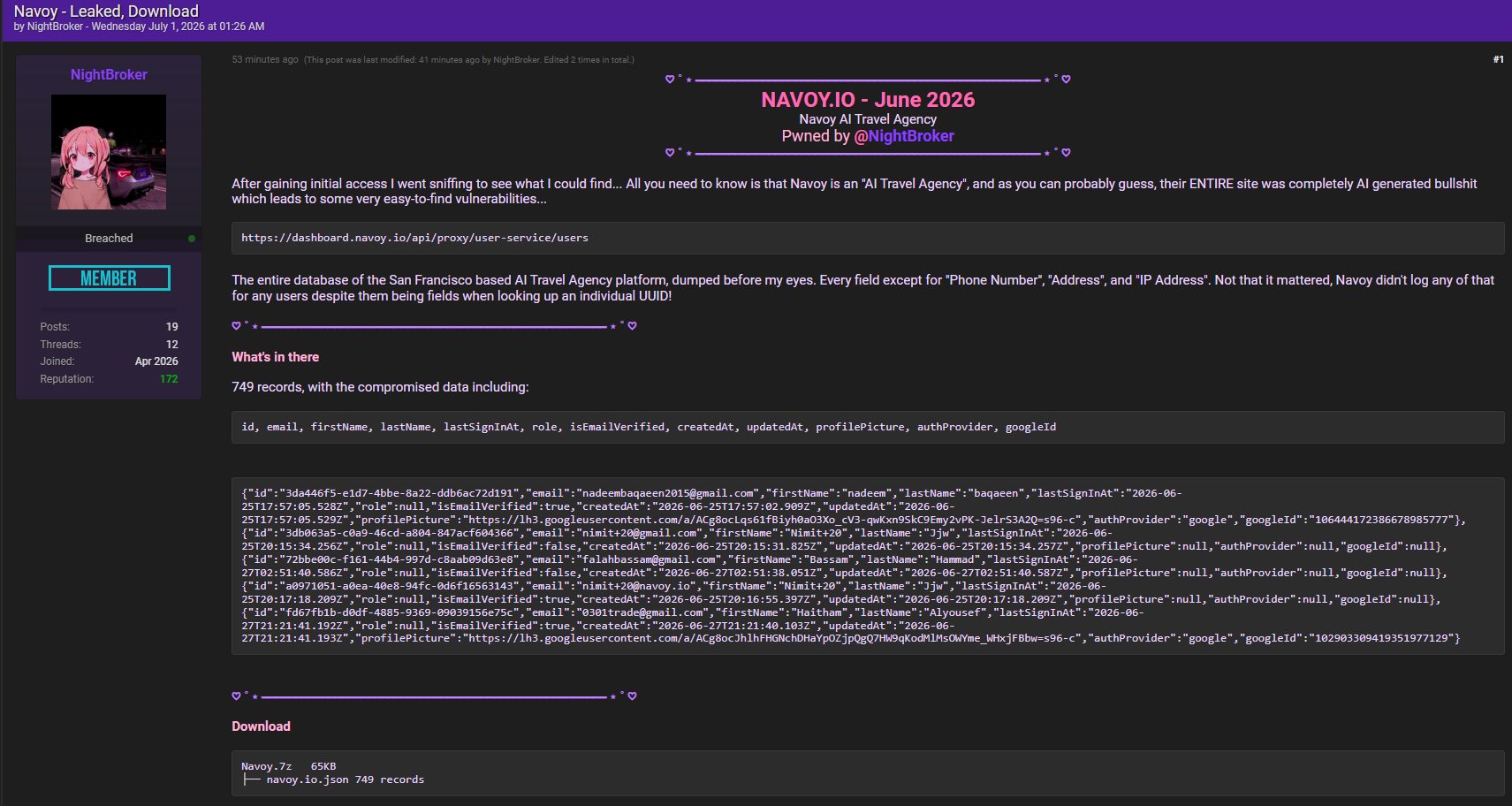Click NightBroker avatar image
The width and height of the screenshot is (1512, 806).
click(109, 152)
